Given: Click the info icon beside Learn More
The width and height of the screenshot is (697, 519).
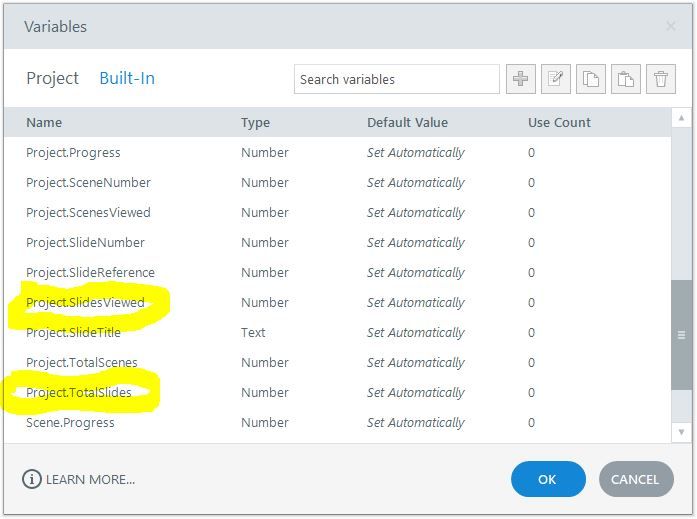Looking at the screenshot, I should click(x=32, y=479).
